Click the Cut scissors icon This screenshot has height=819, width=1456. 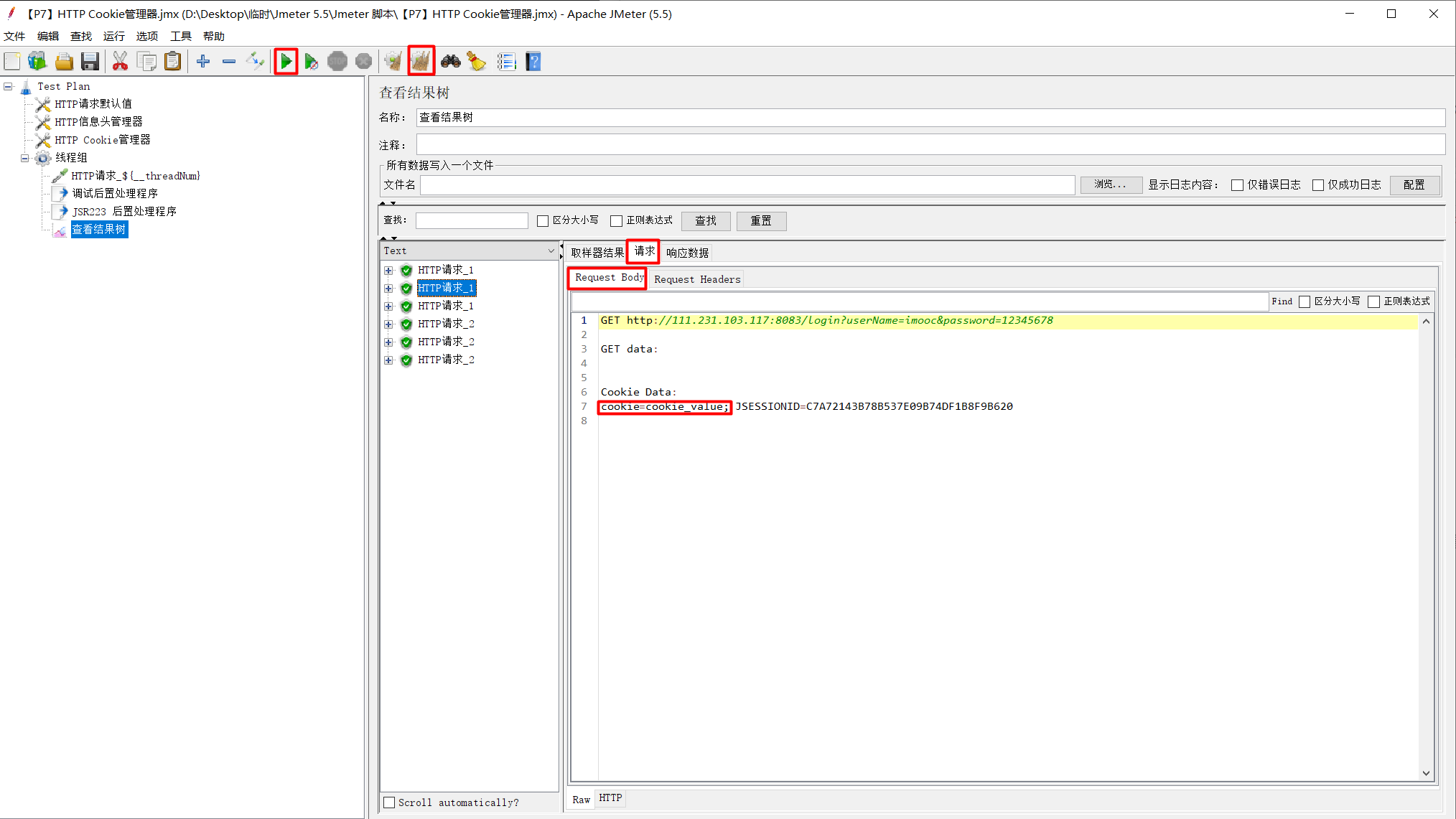[x=120, y=62]
